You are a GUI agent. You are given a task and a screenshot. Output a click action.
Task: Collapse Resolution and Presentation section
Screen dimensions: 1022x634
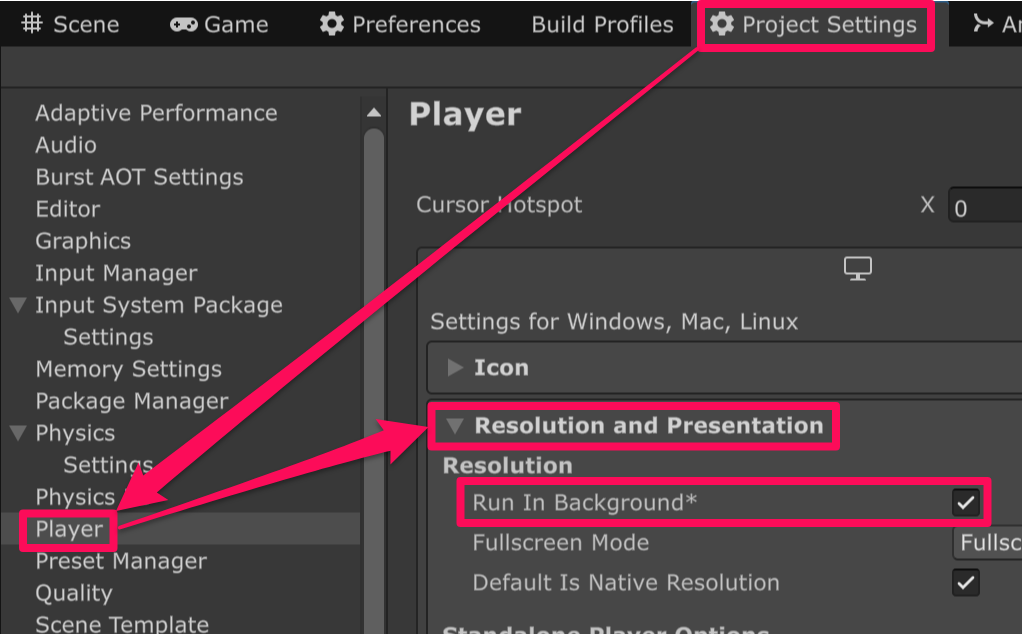456,426
